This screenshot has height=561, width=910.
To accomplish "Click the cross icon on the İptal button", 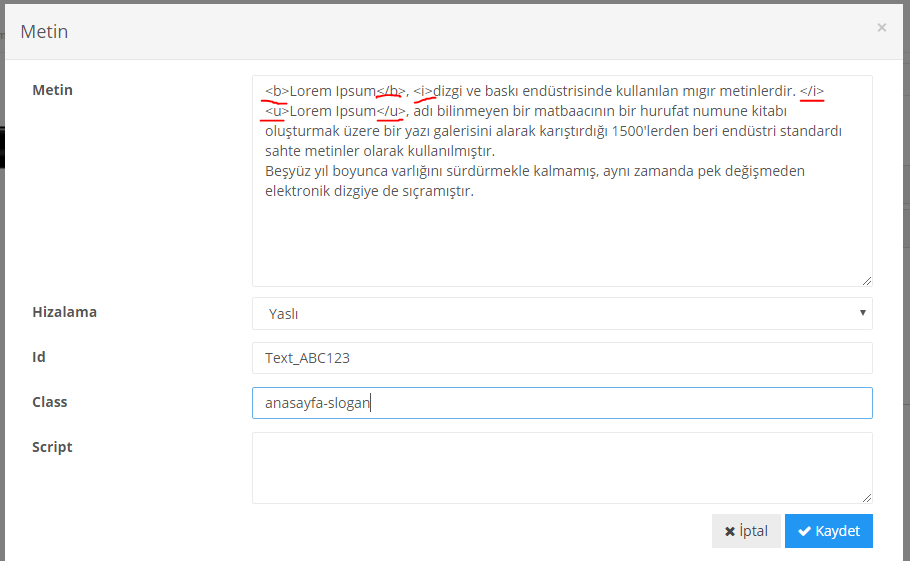I will click(x=730, y=531).
